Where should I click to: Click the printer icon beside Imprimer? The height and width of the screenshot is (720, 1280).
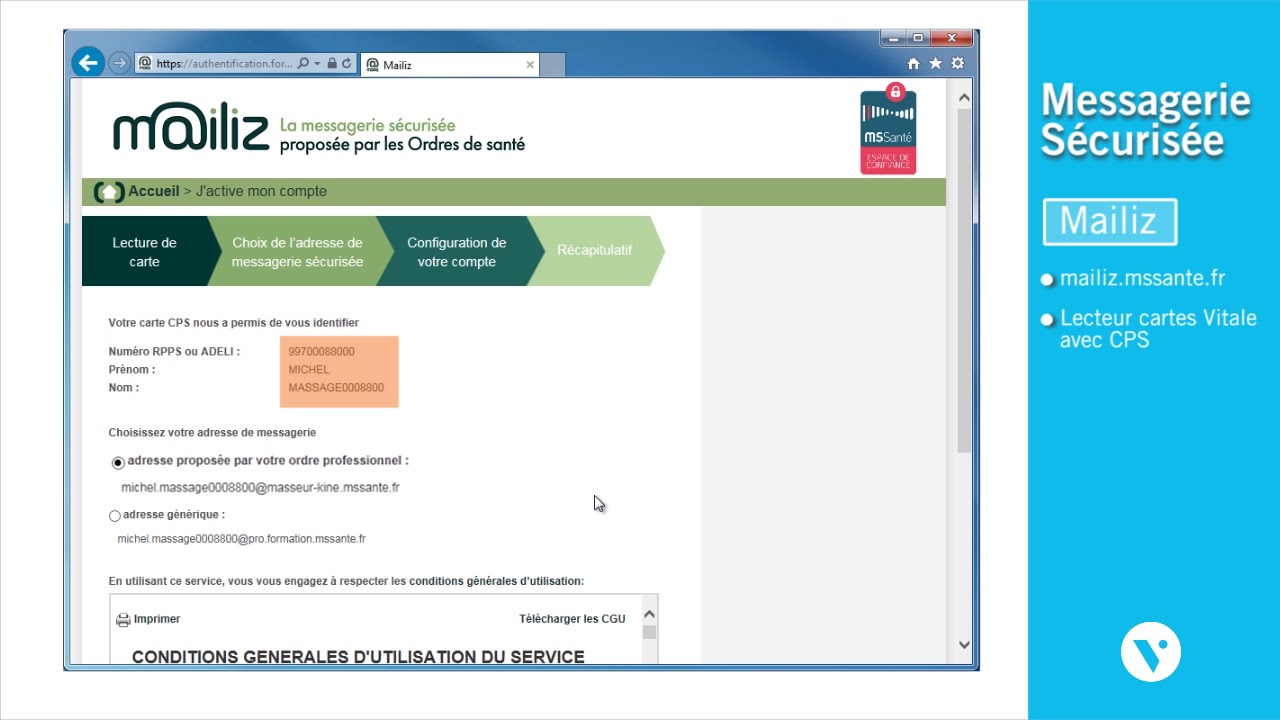coord(123,620)
